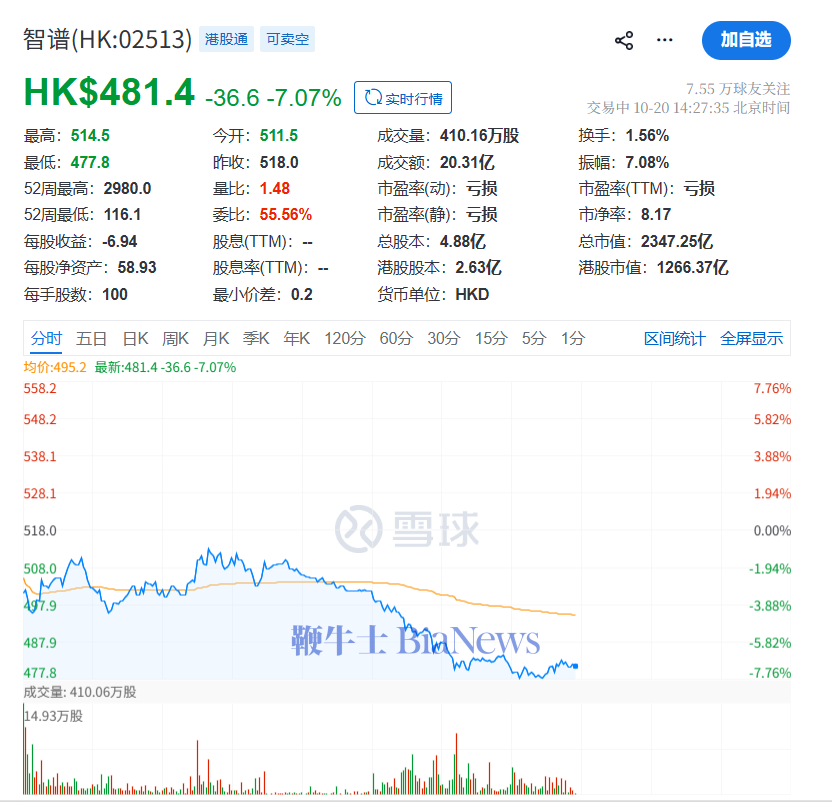
Task: Click the 委比 value 55.56%
Action: point(285,215)
